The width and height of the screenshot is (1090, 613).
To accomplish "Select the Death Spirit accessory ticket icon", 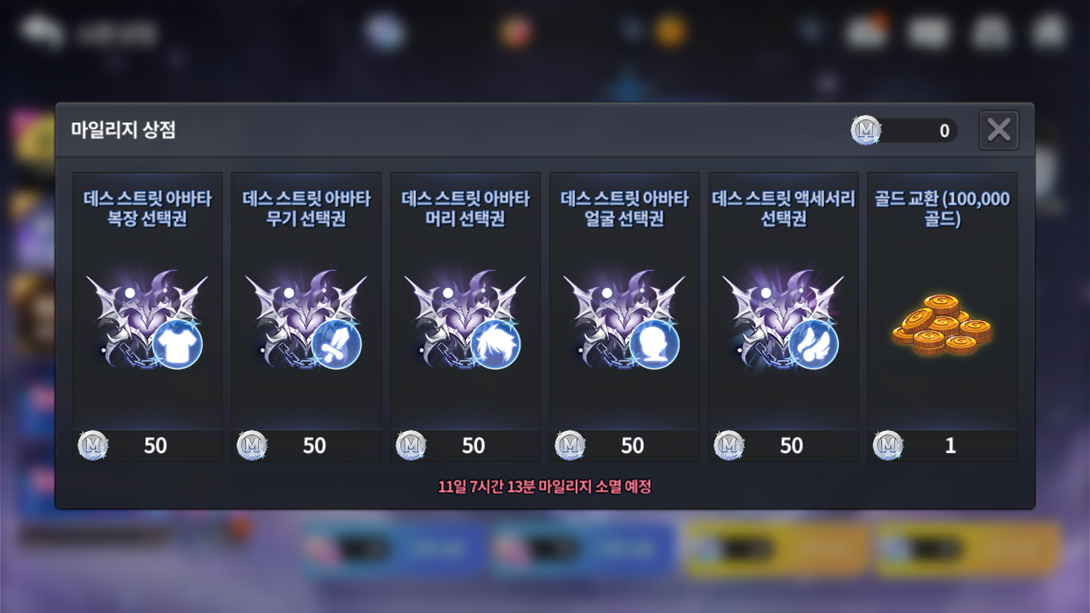I will [783, 319].
